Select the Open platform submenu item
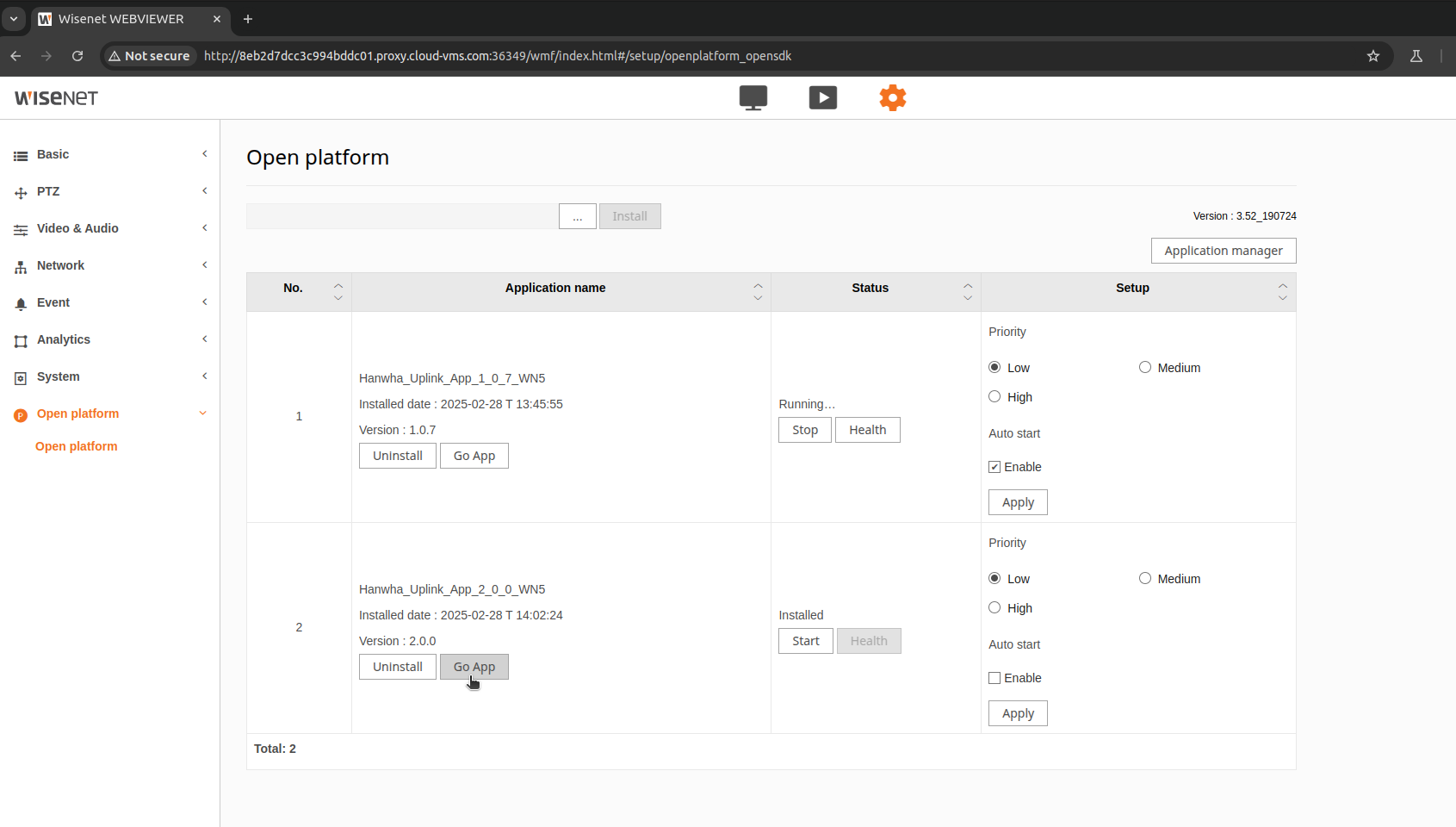Viewport: 1456px width, 827px height. pos(77,446)
